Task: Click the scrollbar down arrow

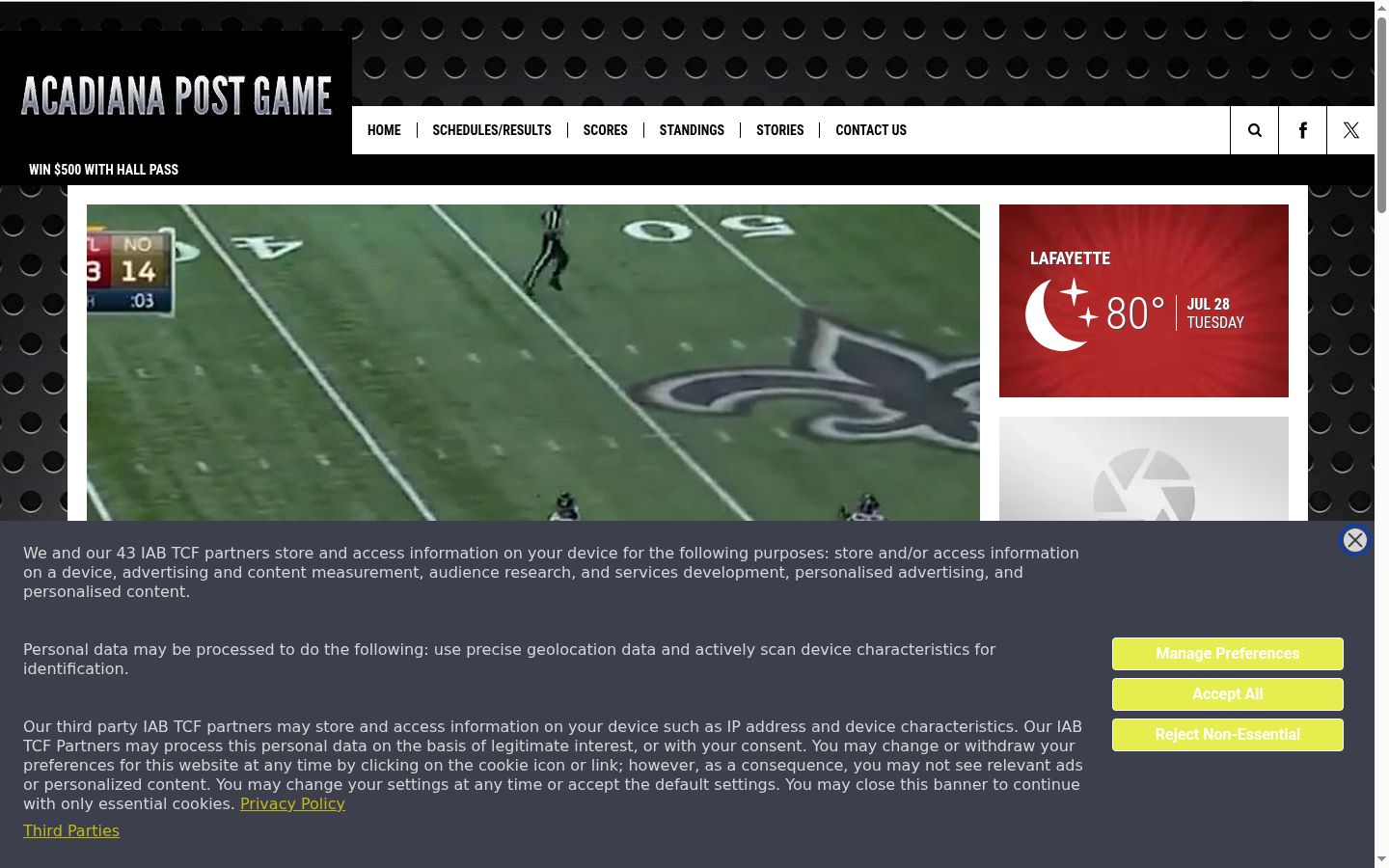Action: (1381, 859)
